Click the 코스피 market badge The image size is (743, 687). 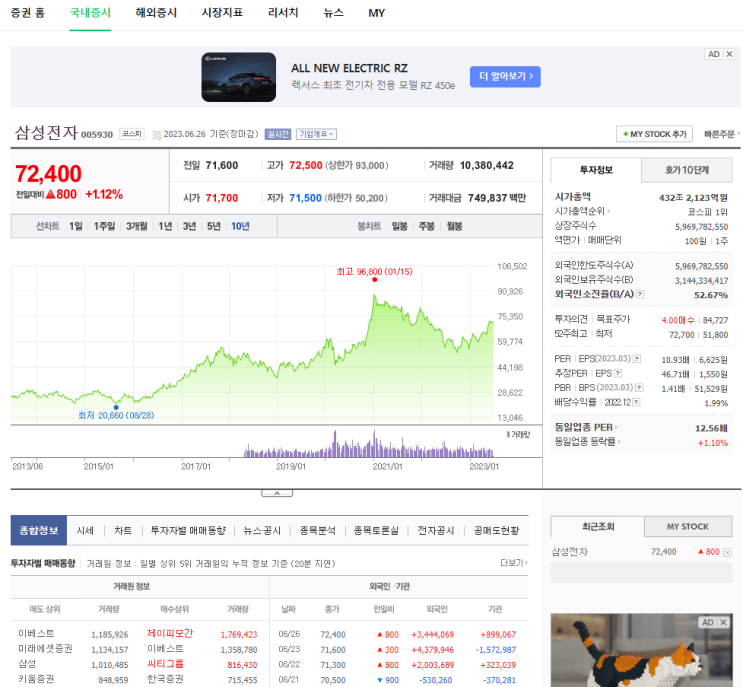coord(132,134)
